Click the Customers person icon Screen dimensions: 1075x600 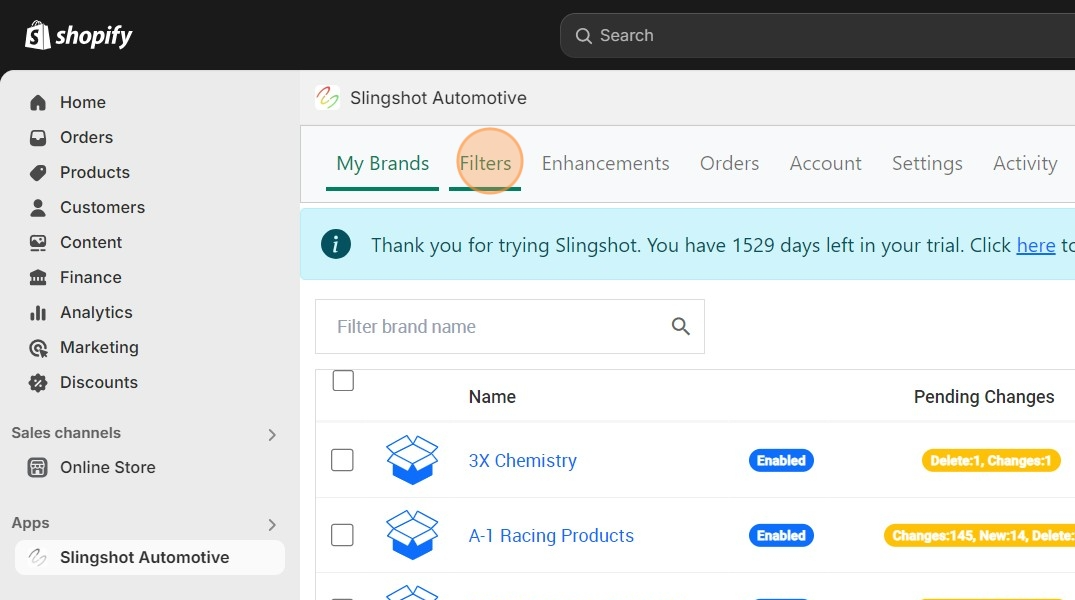tap(38, 207)
